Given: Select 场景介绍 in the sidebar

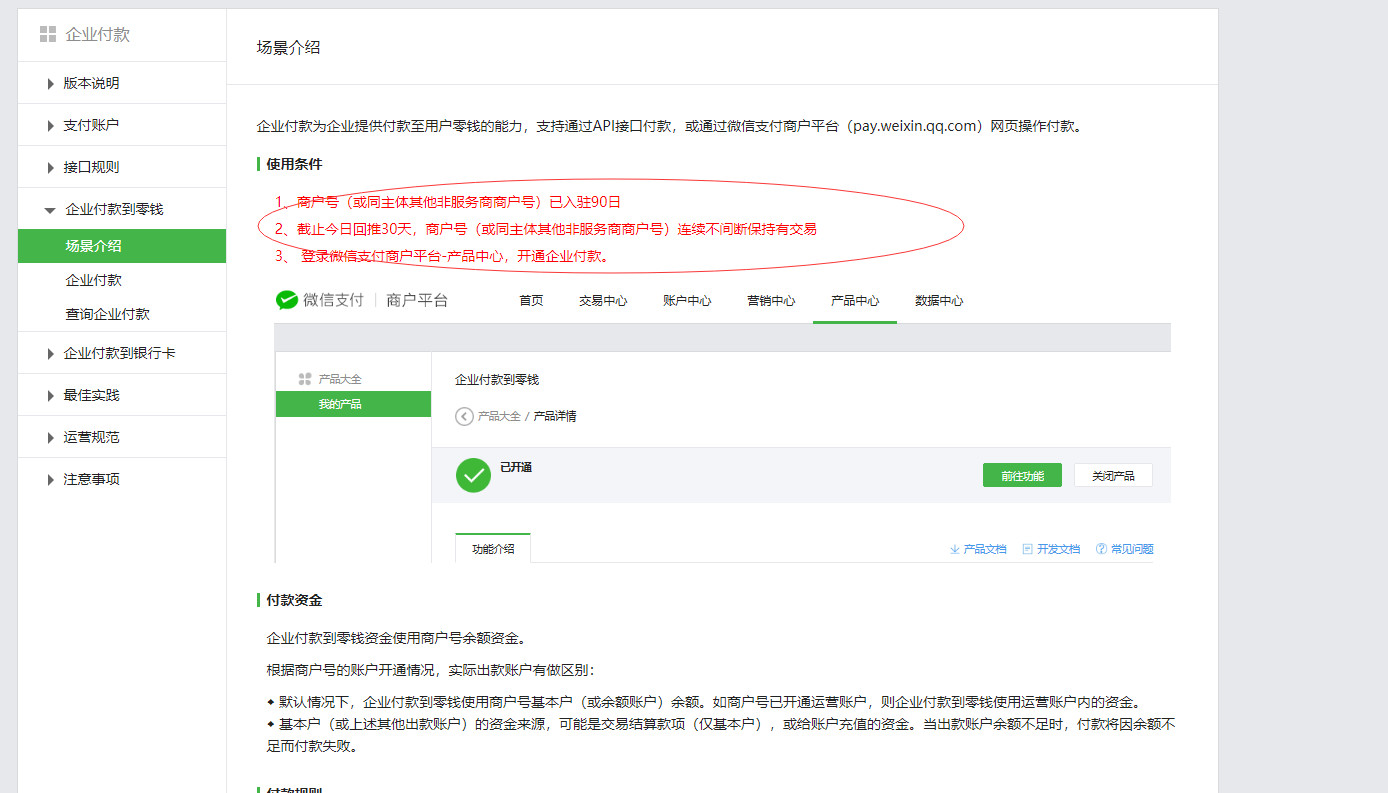Looking at the screenshot, I should click(122, 246).
